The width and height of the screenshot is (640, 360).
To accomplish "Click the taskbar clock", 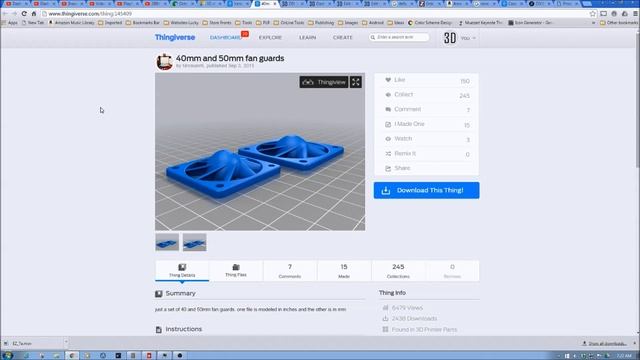I will tap(624, 356).
